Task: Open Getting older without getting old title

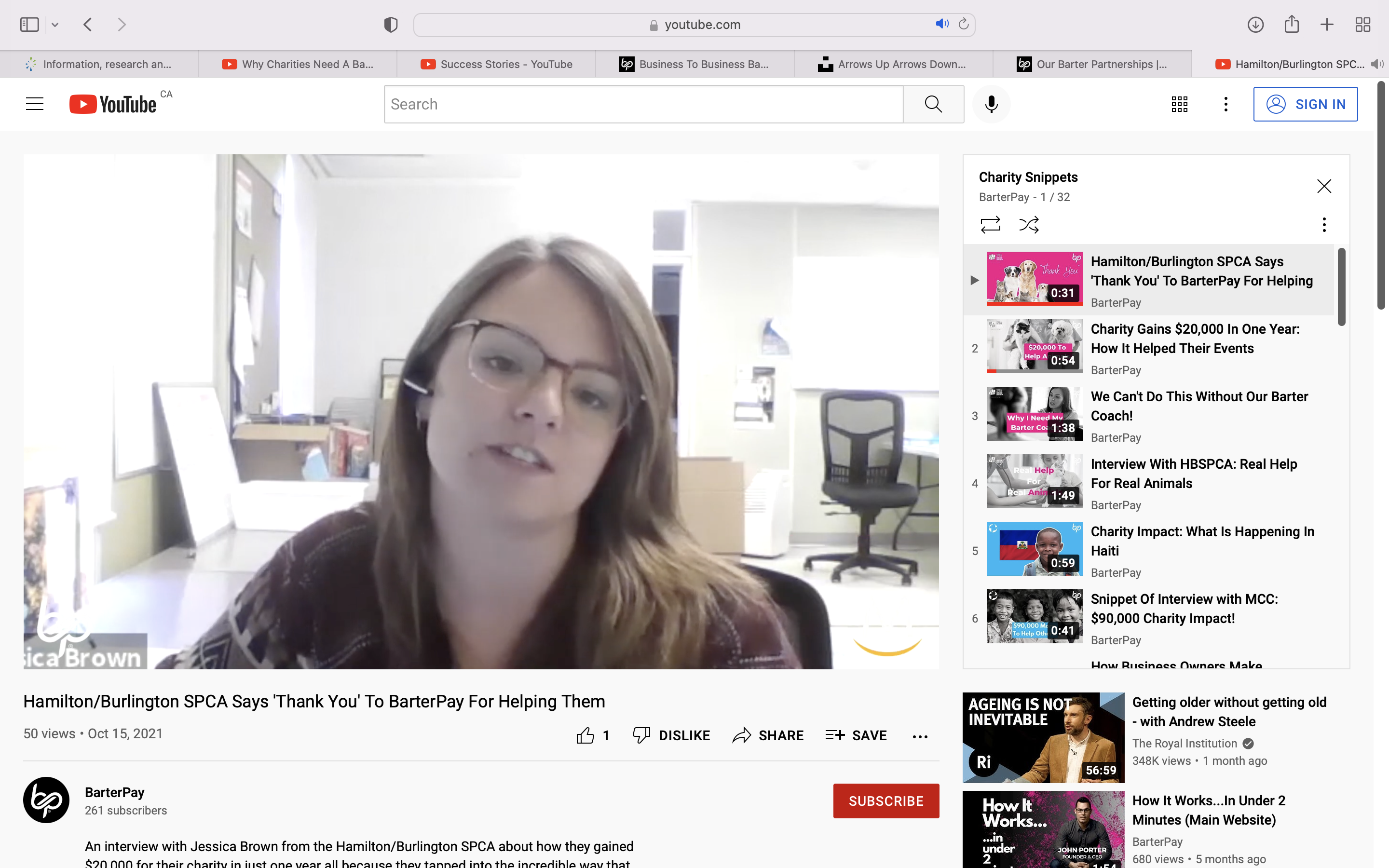Action: pos(1229,712)
